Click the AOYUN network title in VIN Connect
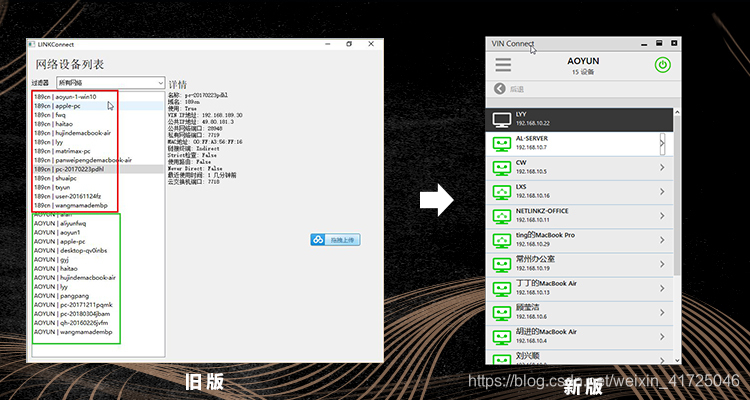Screen dimensions: 750x400 click(x=583, y=61)
